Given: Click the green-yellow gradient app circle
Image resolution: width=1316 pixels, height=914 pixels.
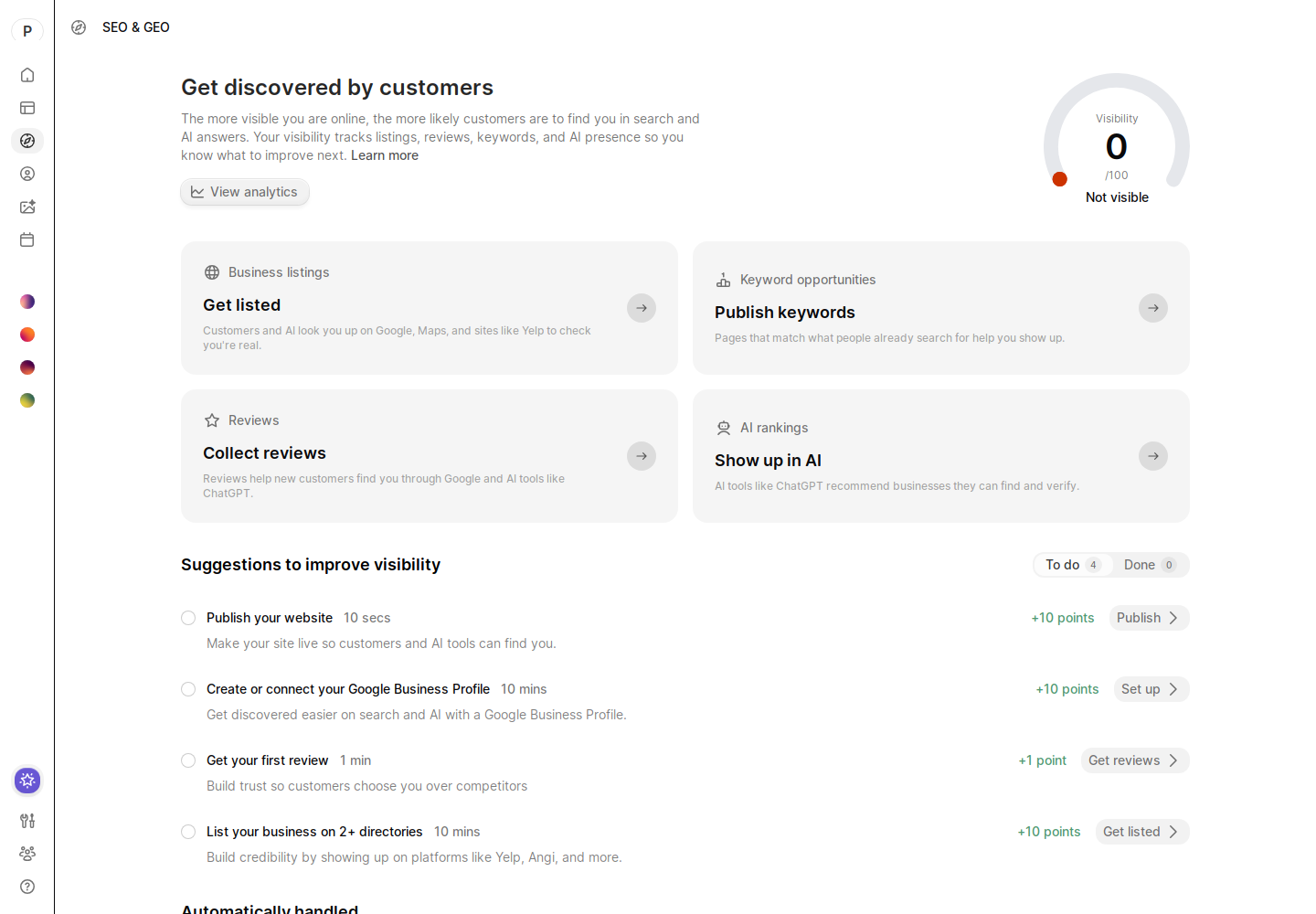Looking at the screenshot, I should click(x=27, y=400).
